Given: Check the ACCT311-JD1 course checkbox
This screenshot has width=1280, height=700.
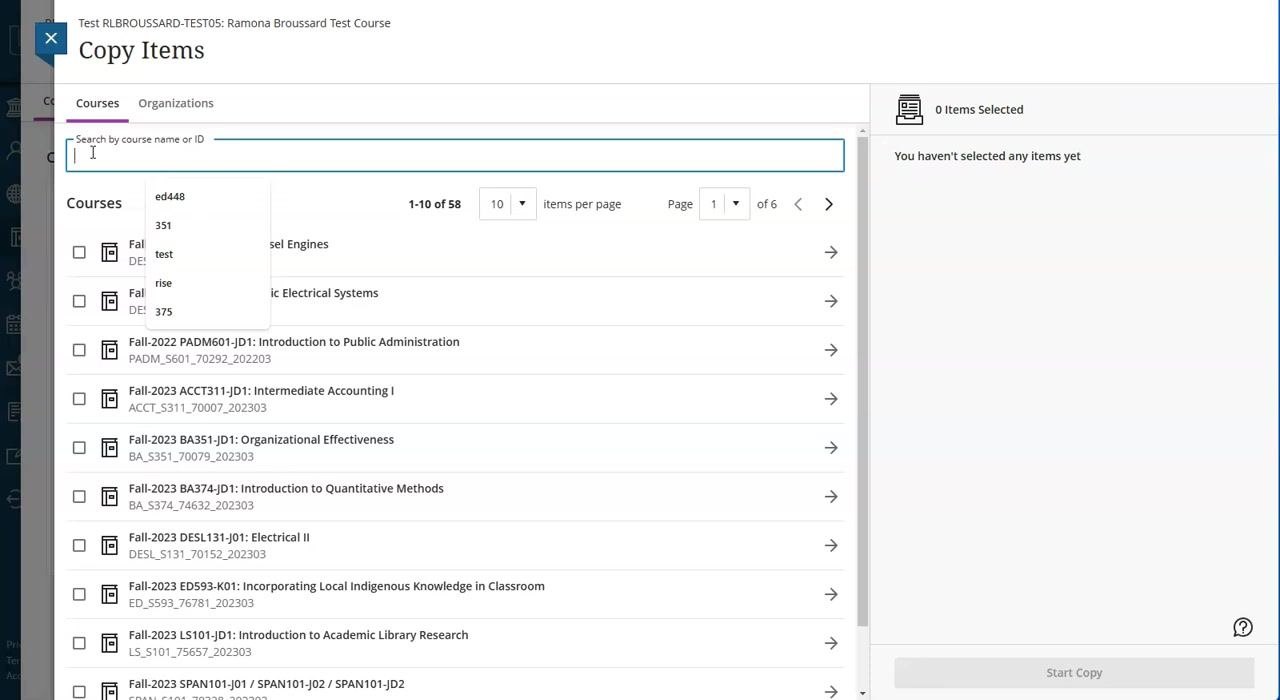Looking at the screenshot, I should (79, 399).
